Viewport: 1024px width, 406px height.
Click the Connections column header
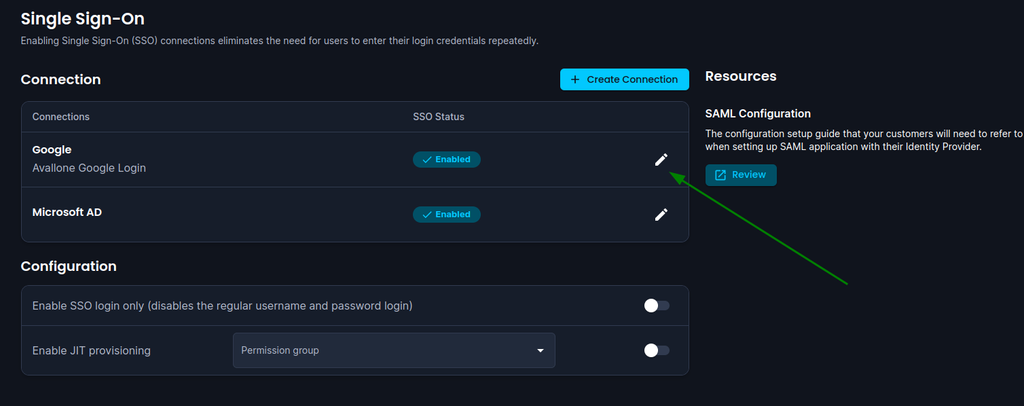(x=61, y=117)
